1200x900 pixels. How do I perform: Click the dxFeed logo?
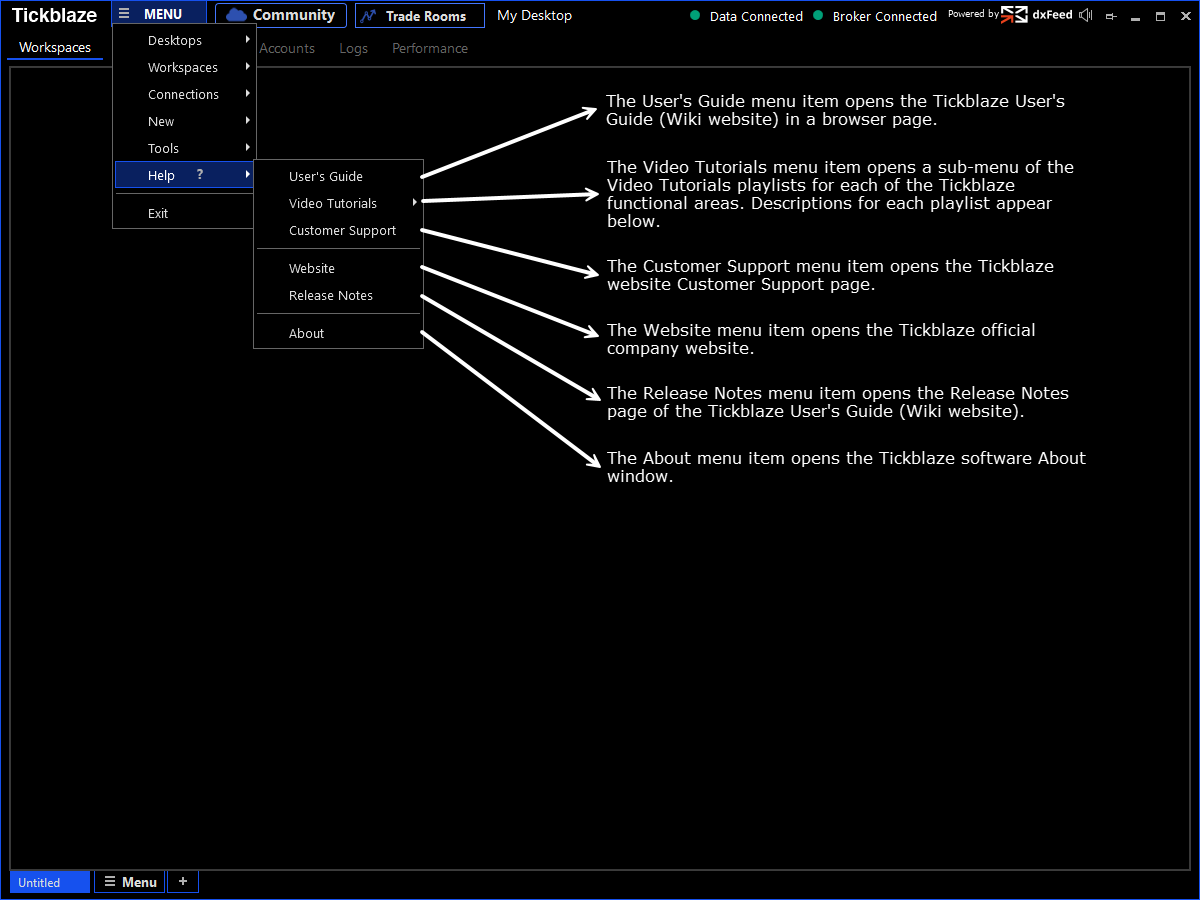(x=1037, y=15)
